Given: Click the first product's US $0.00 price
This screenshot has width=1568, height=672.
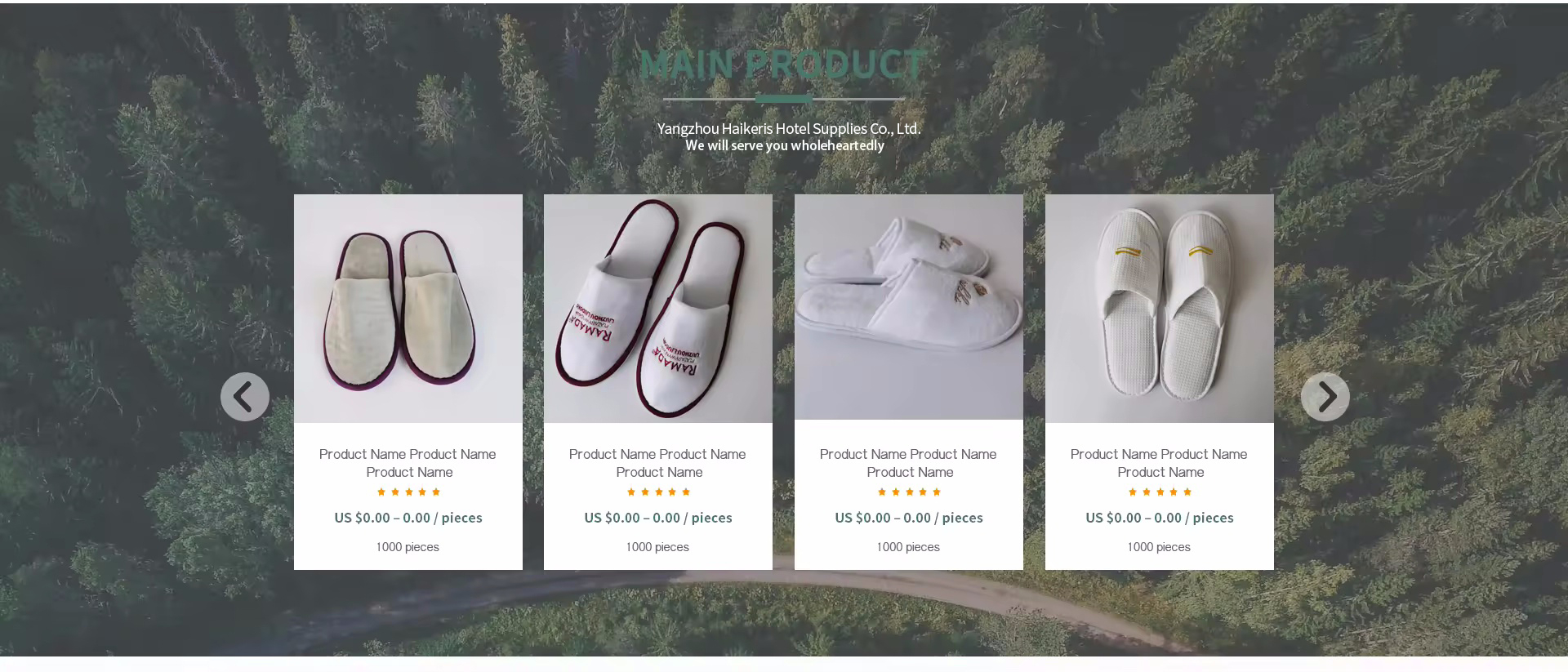Looking at the screenshot, I should (x=408, y=518).
